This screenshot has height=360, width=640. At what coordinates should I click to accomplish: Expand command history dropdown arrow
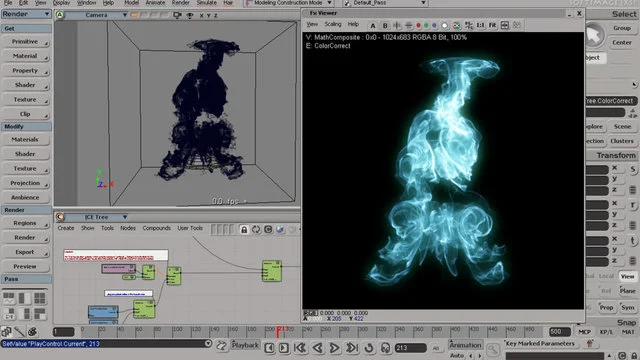coord(208,344)
